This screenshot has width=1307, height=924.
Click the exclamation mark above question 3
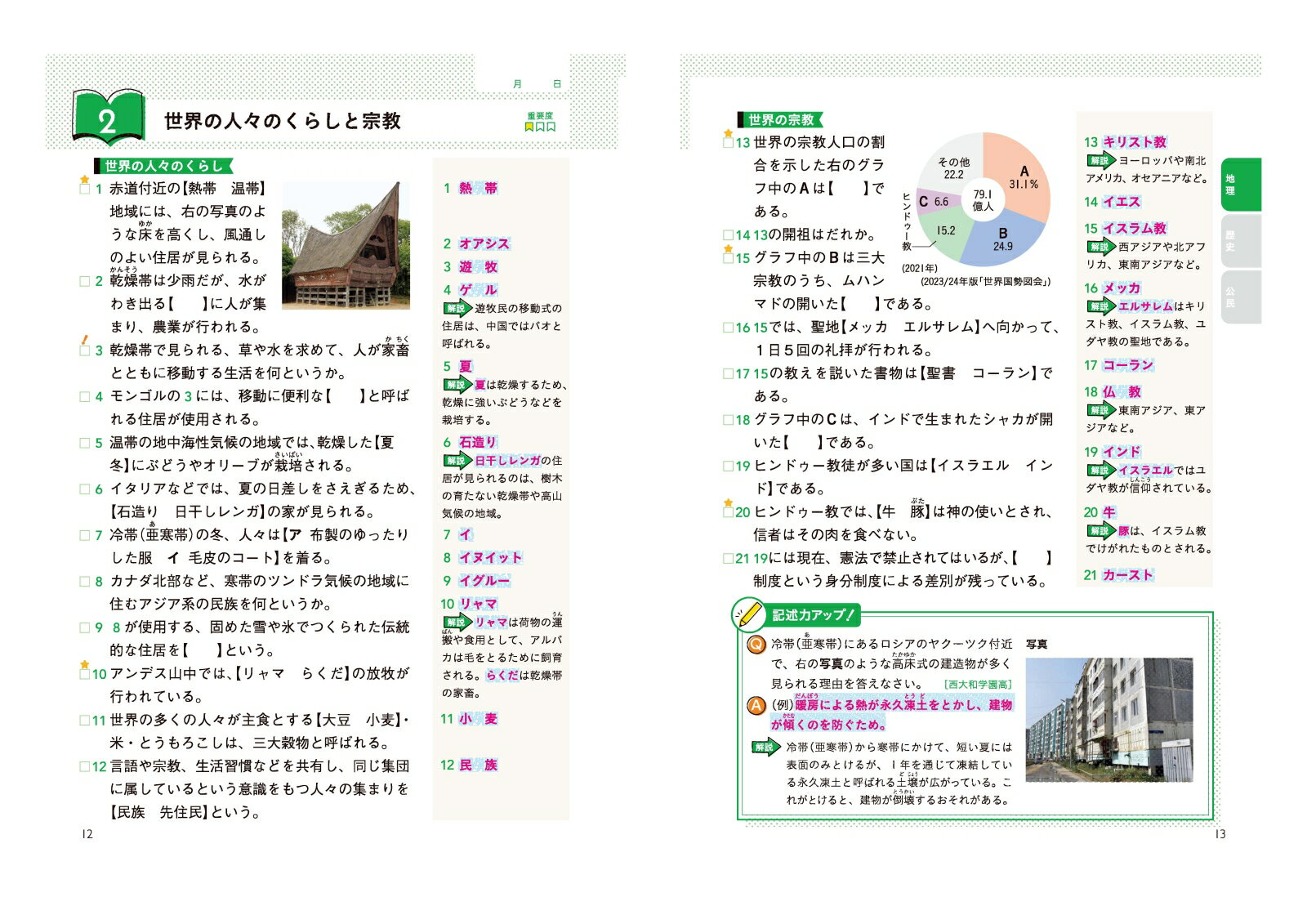(x=83, y=341)
